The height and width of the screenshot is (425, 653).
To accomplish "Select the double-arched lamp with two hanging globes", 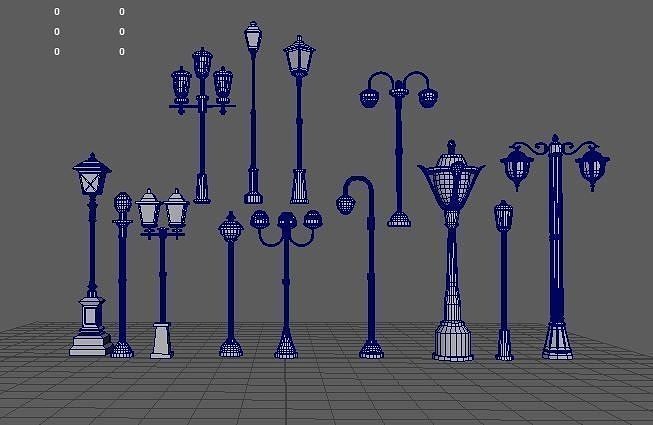I will click(x=399, y=149).
